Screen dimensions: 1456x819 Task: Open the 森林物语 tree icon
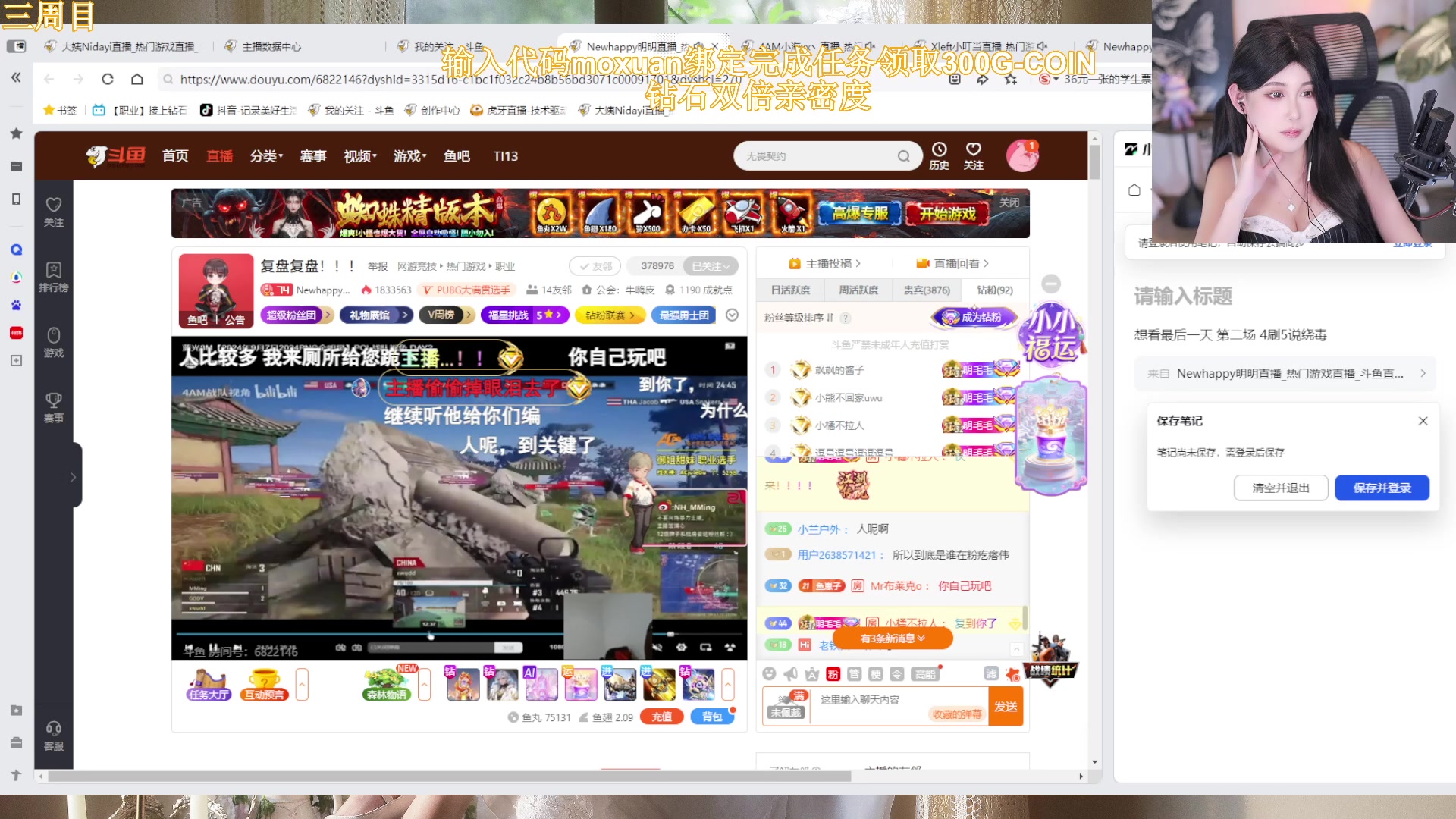387,685
